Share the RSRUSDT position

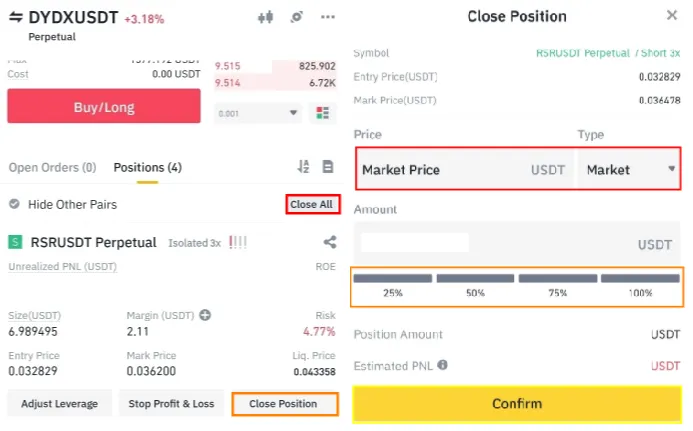(330, 242)
